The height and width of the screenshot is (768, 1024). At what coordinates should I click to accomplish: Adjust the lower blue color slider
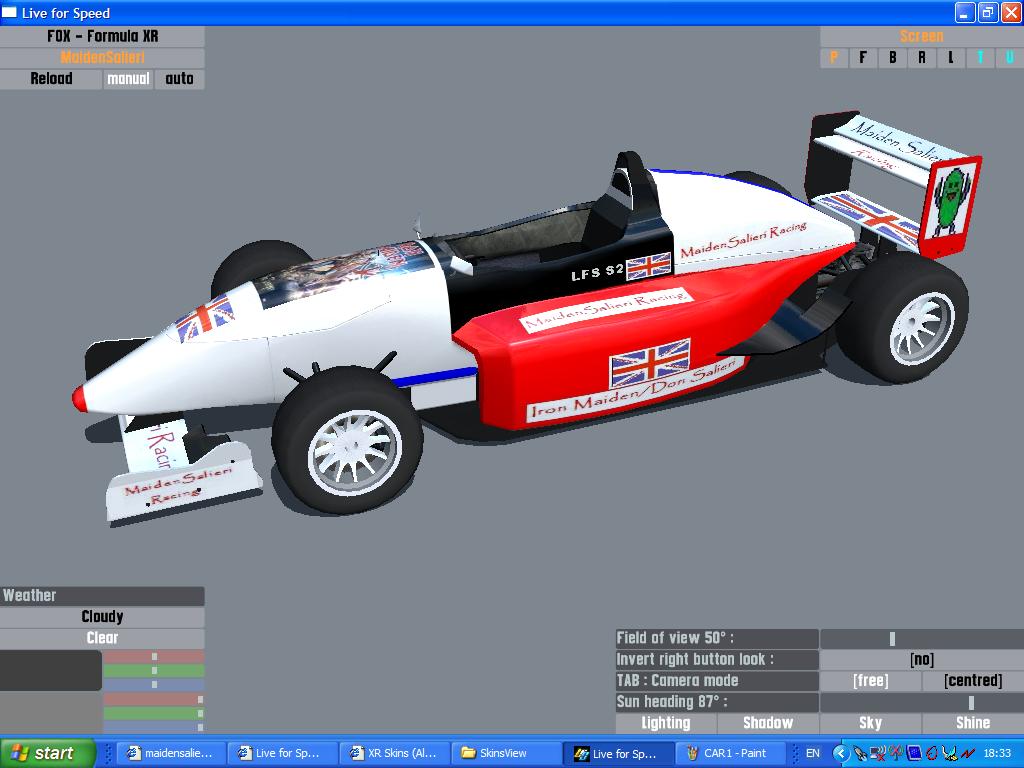click(x=154, y=727)
